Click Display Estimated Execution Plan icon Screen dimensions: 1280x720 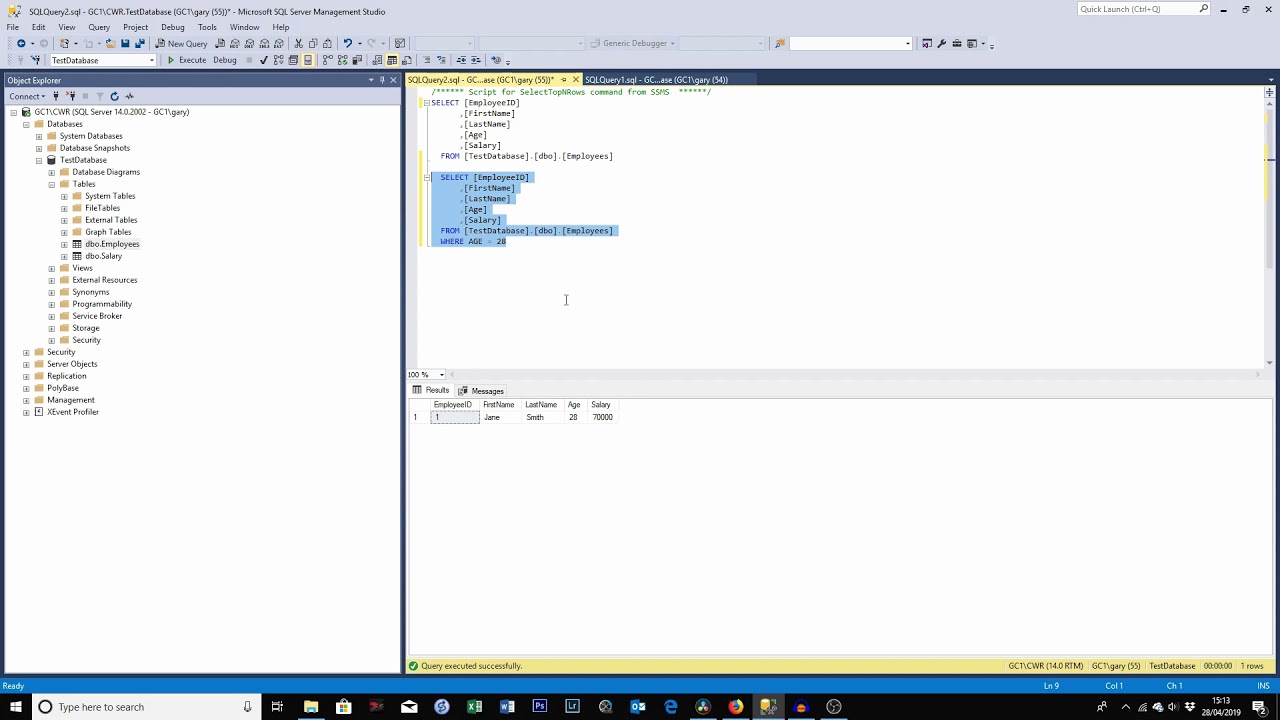(278, 60)
